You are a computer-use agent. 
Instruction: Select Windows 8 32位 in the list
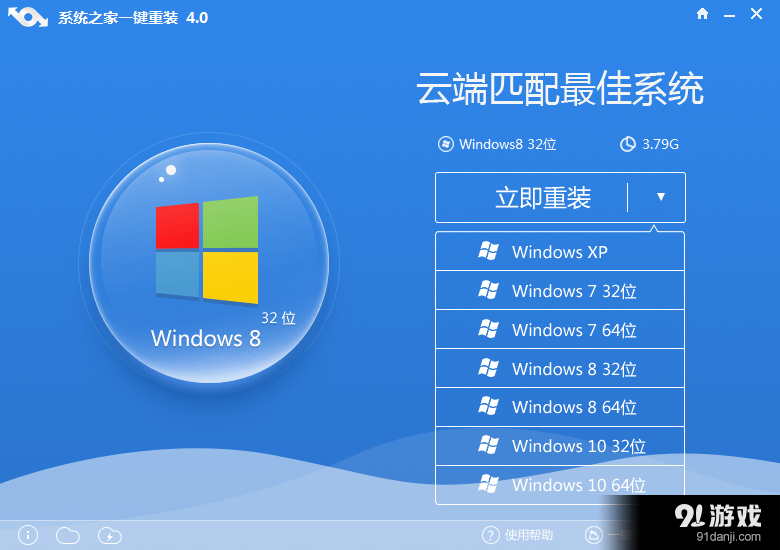tap(559, 369)
